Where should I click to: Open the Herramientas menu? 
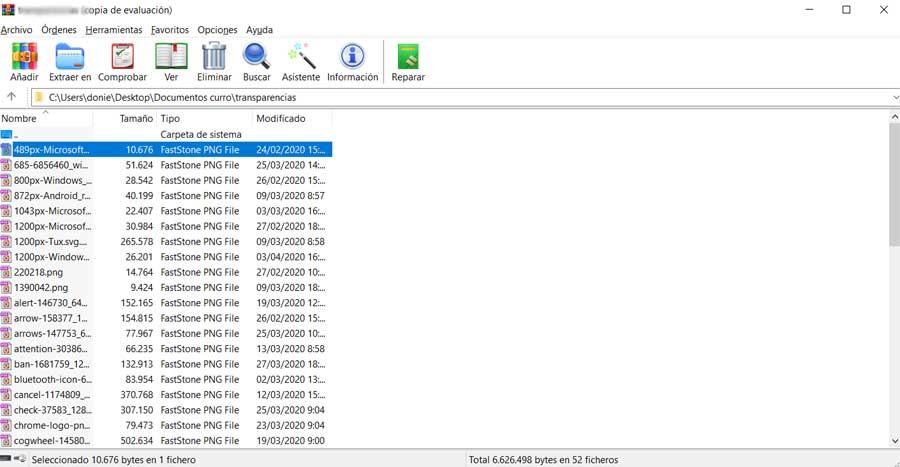click(x=114, y=30)
